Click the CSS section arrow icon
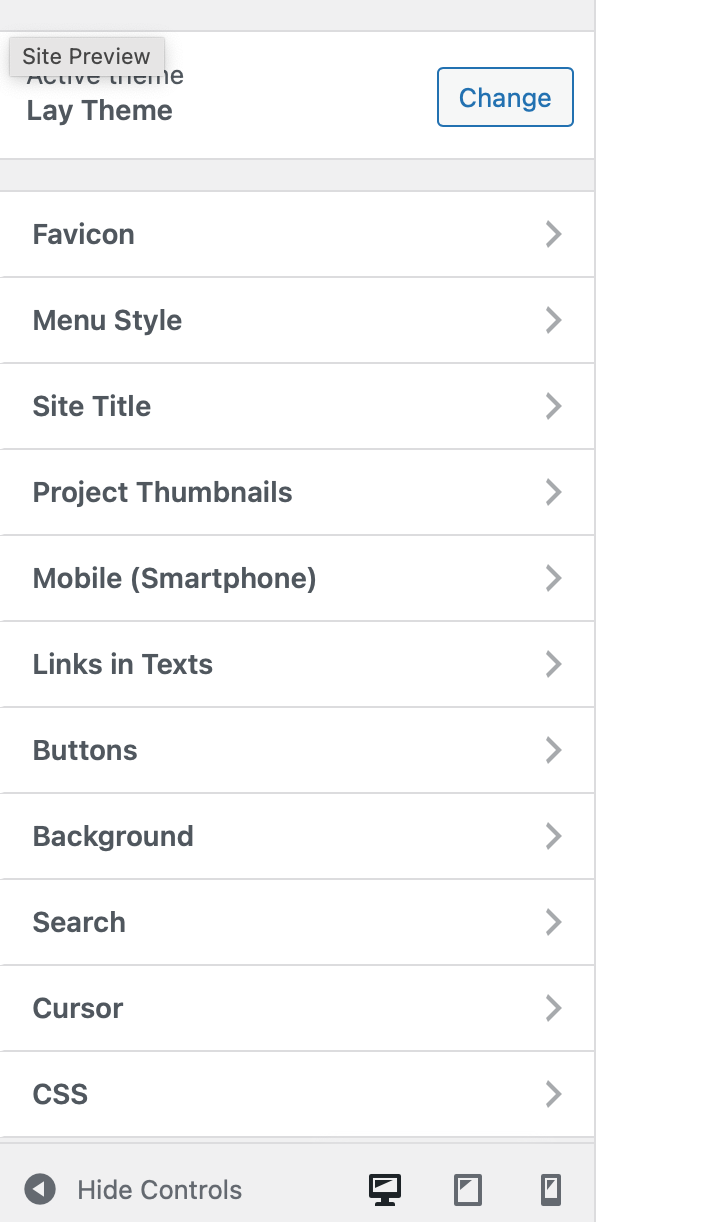This screenshot has width=722, height=1222. point(553,1094)
